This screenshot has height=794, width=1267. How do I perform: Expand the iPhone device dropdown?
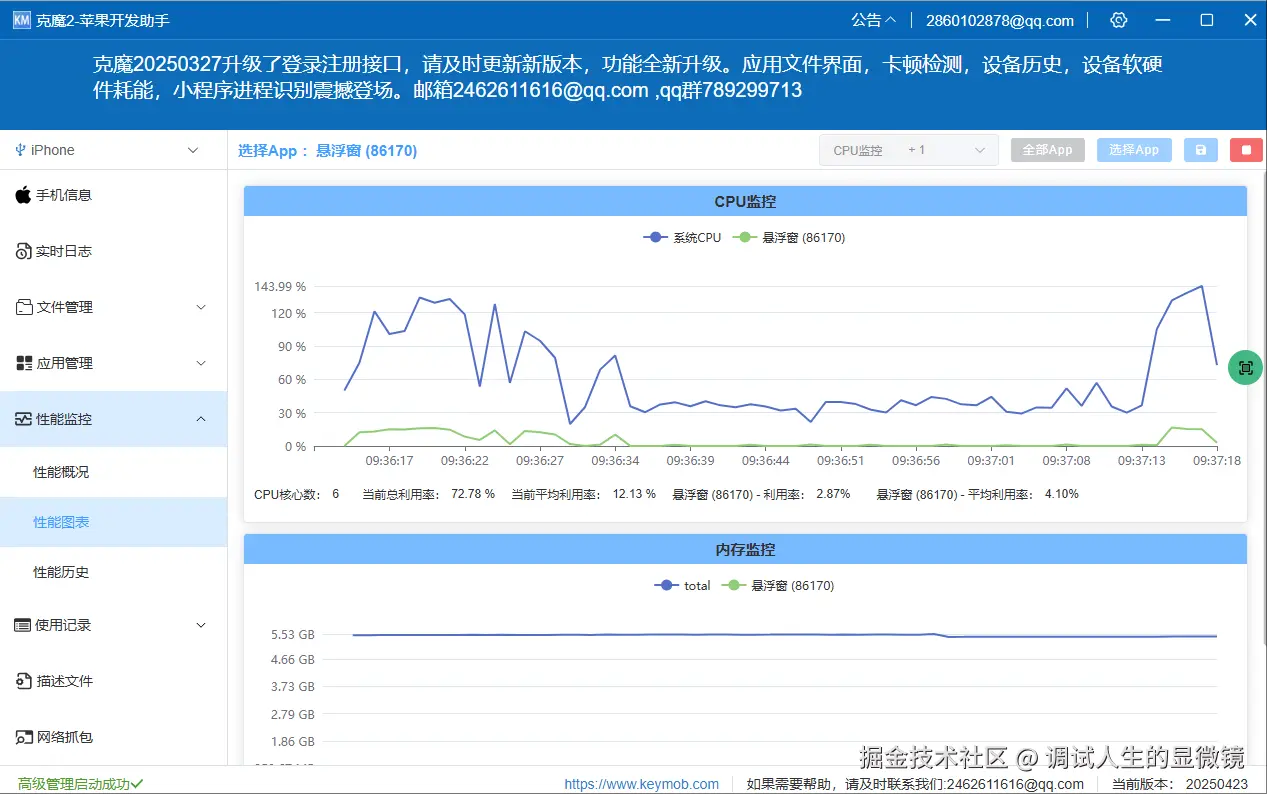(x=193, y=150)
